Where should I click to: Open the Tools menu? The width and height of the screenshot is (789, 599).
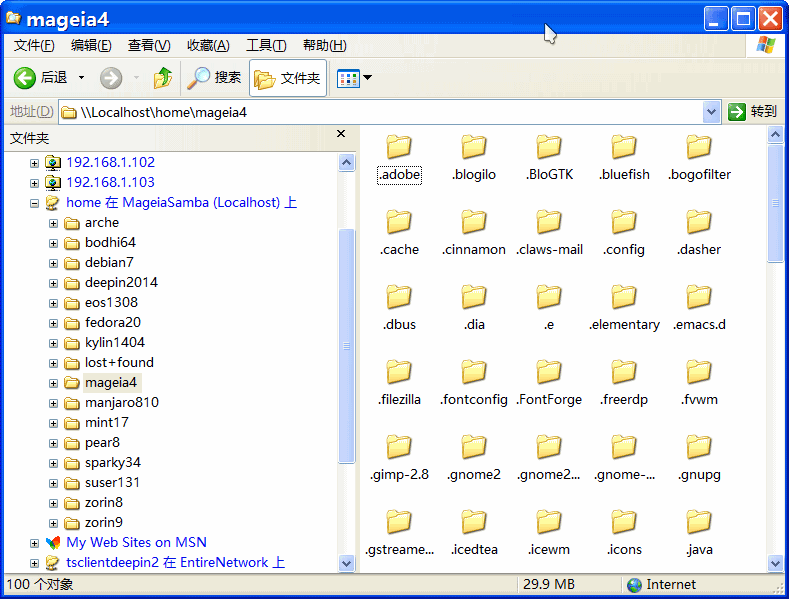tap(266, 45)
